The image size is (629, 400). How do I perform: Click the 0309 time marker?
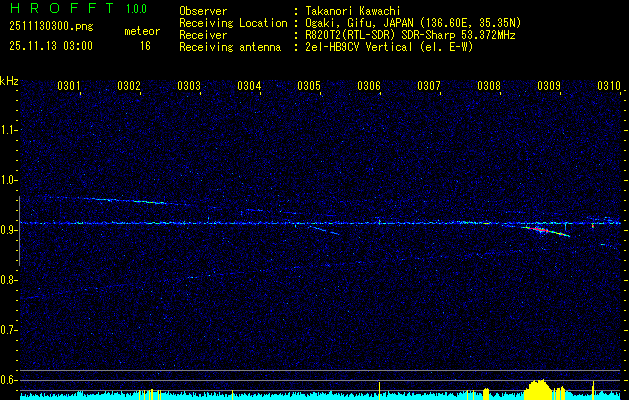tap(549, 86)
